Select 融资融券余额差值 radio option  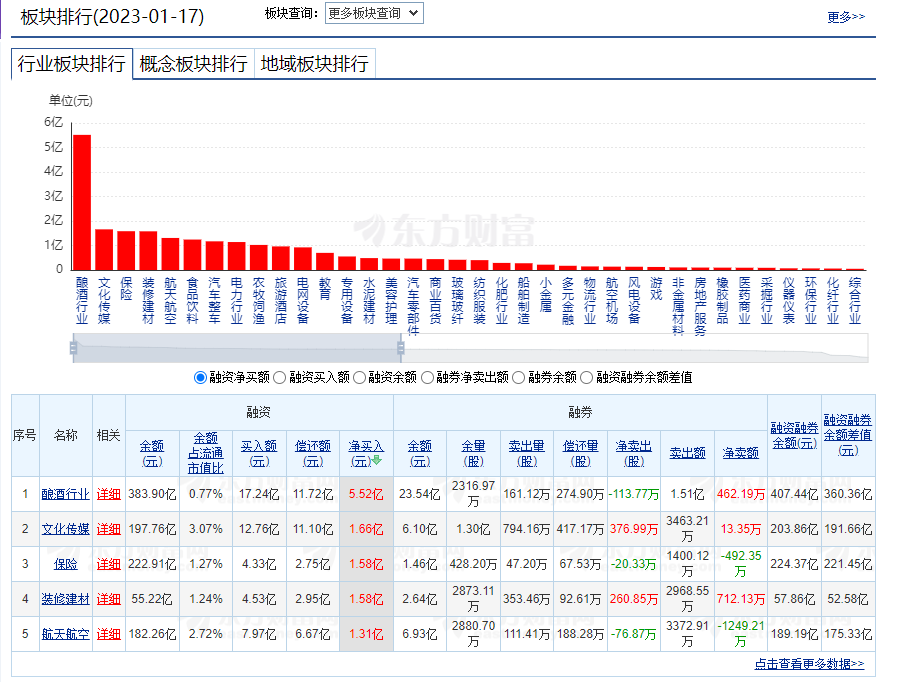[x=586, y=377]
